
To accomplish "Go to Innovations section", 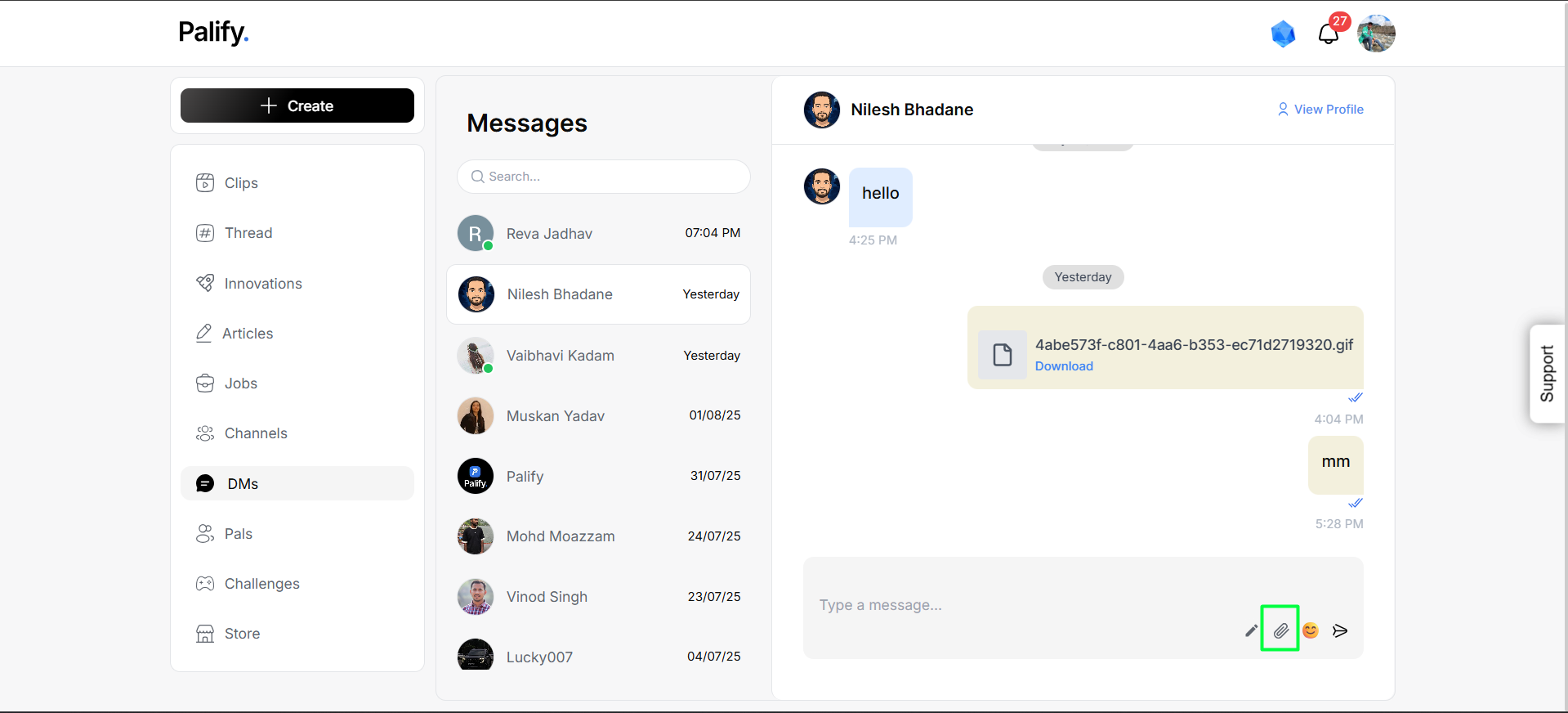I will (x=297, y=284).
